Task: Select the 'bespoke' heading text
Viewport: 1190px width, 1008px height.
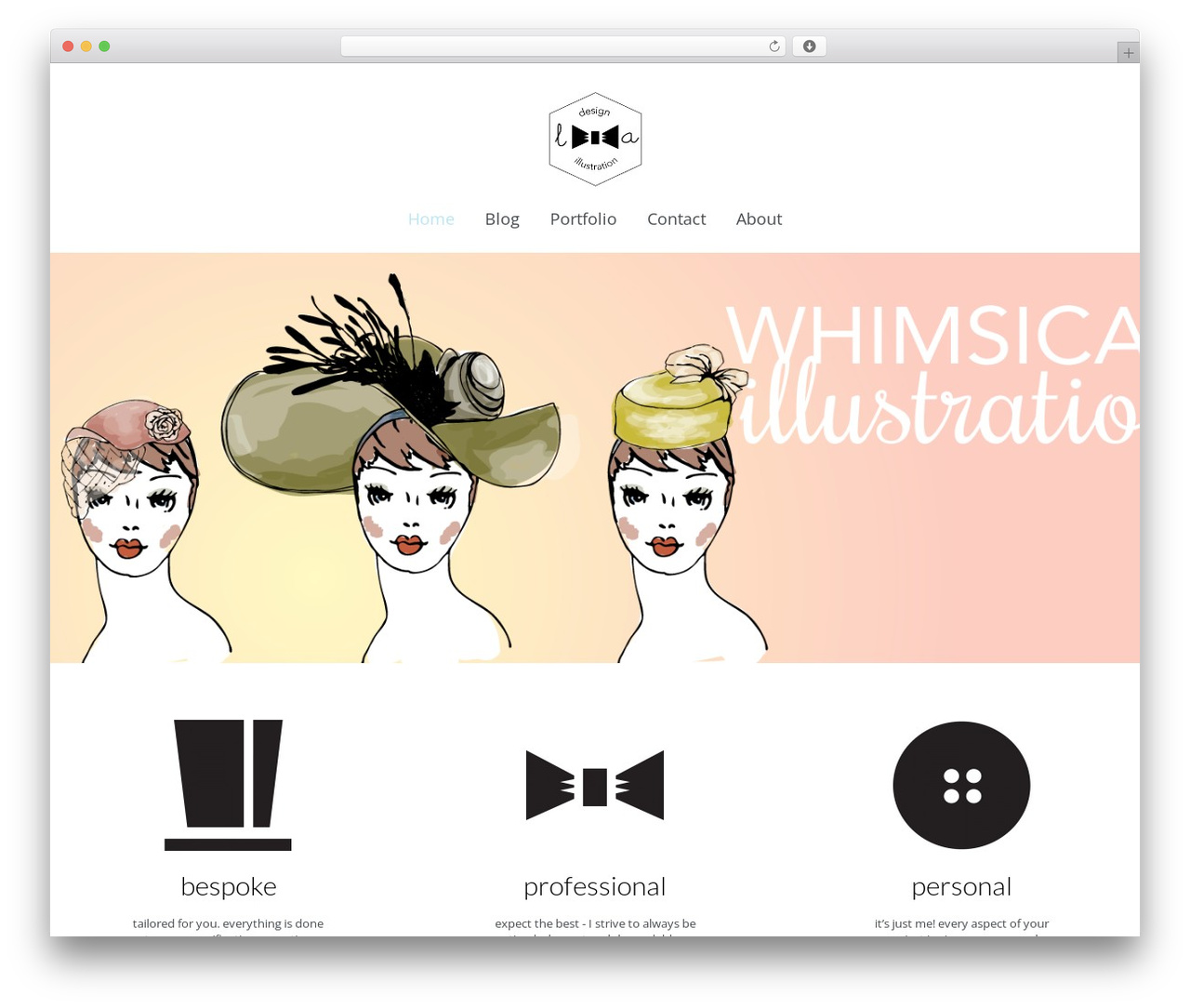Action: pos(229,886)
